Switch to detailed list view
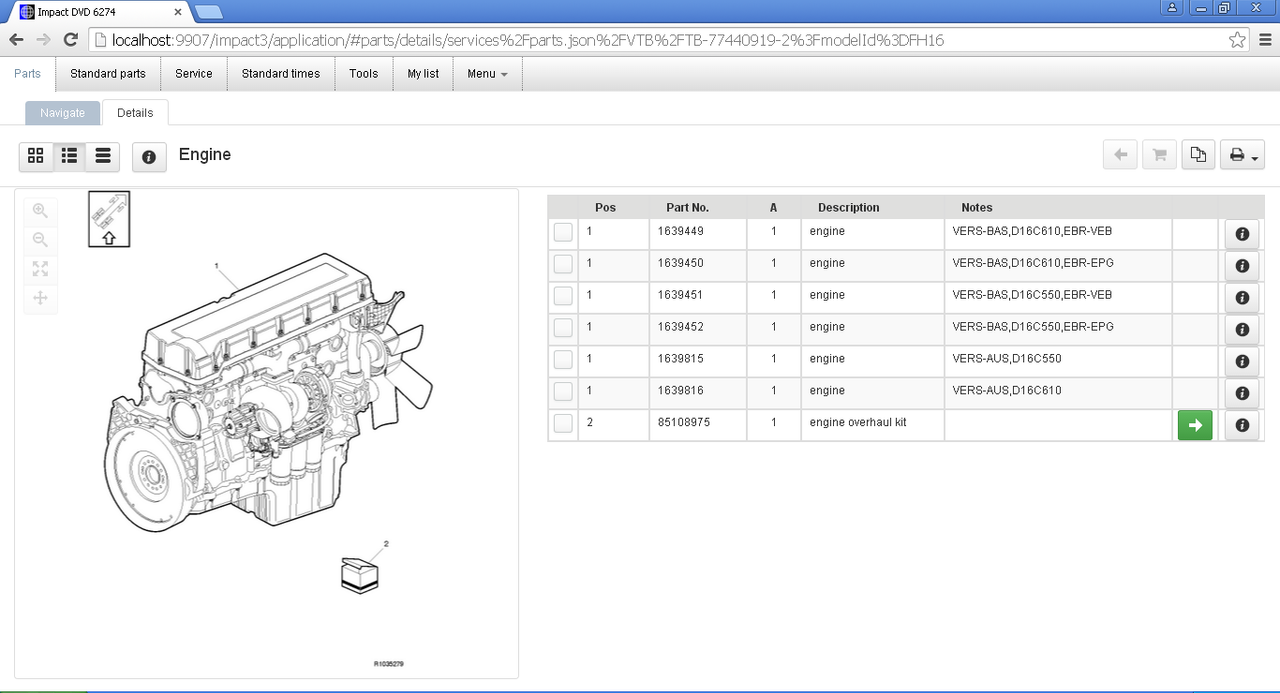This screenshot has height=693, width=1280. (70, 156)
